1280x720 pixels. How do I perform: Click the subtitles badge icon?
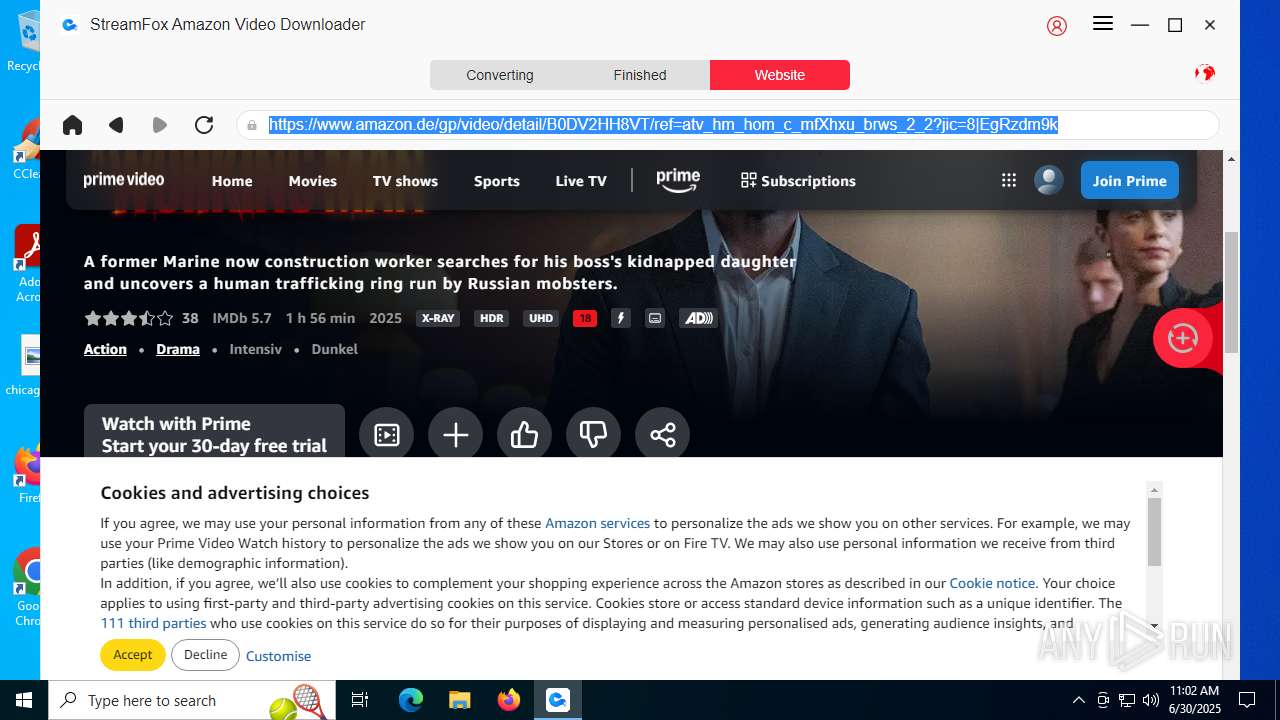click(655, 318)
